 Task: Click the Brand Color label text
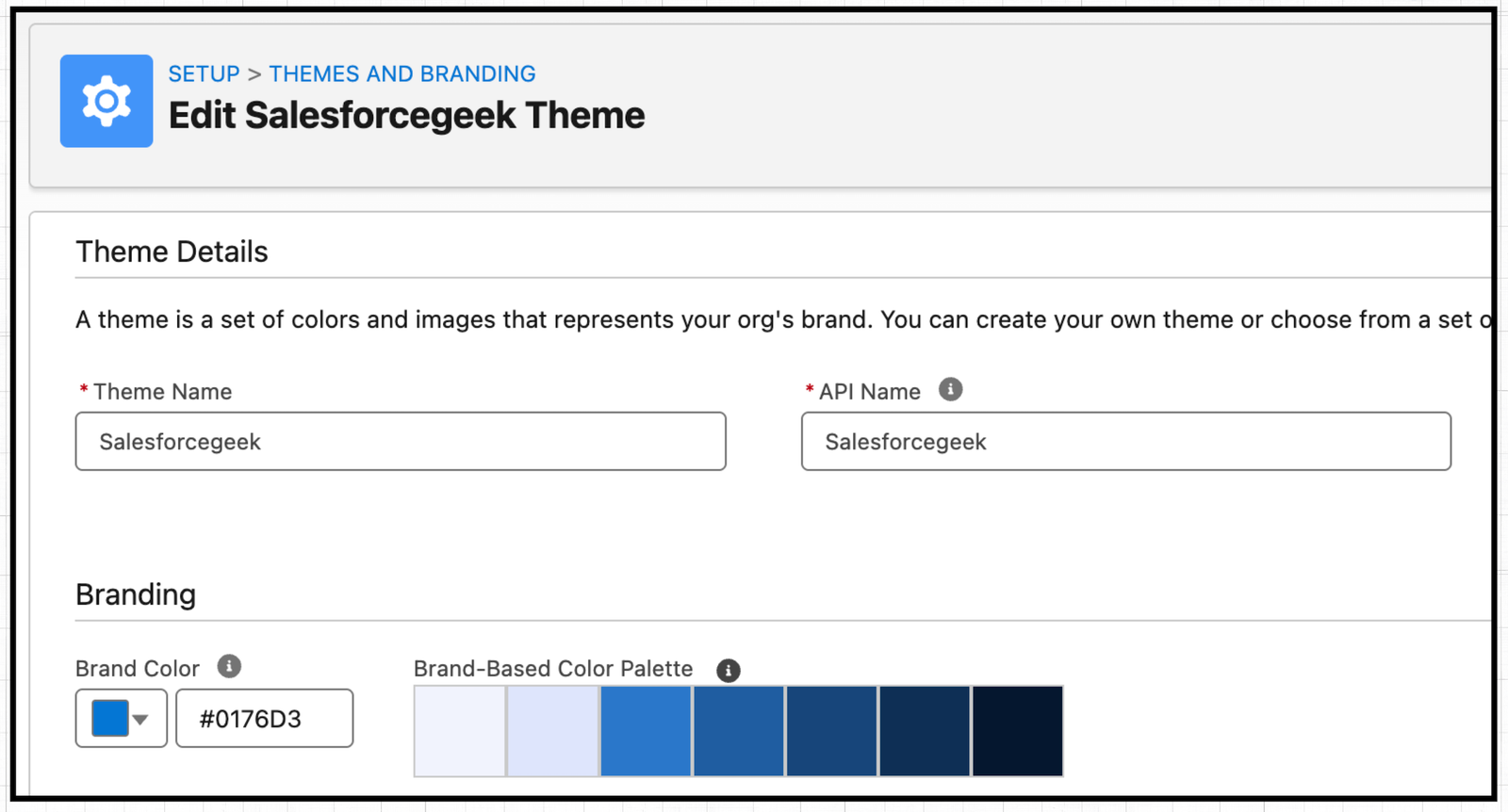[x=138, y=669]
